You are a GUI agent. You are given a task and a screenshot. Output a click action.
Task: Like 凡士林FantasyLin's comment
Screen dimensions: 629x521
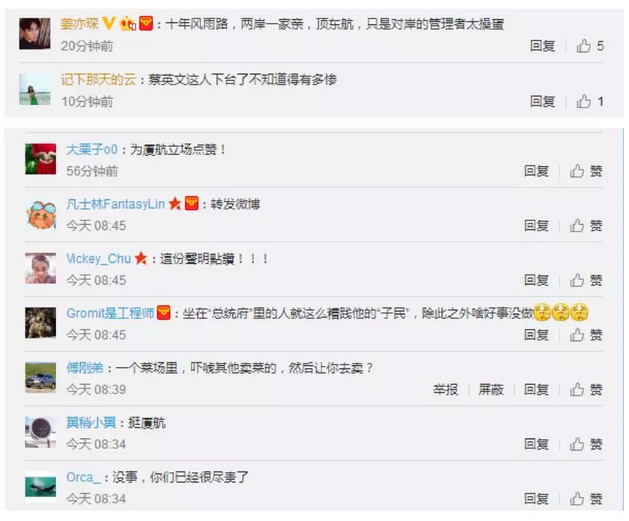pos(586,226)
